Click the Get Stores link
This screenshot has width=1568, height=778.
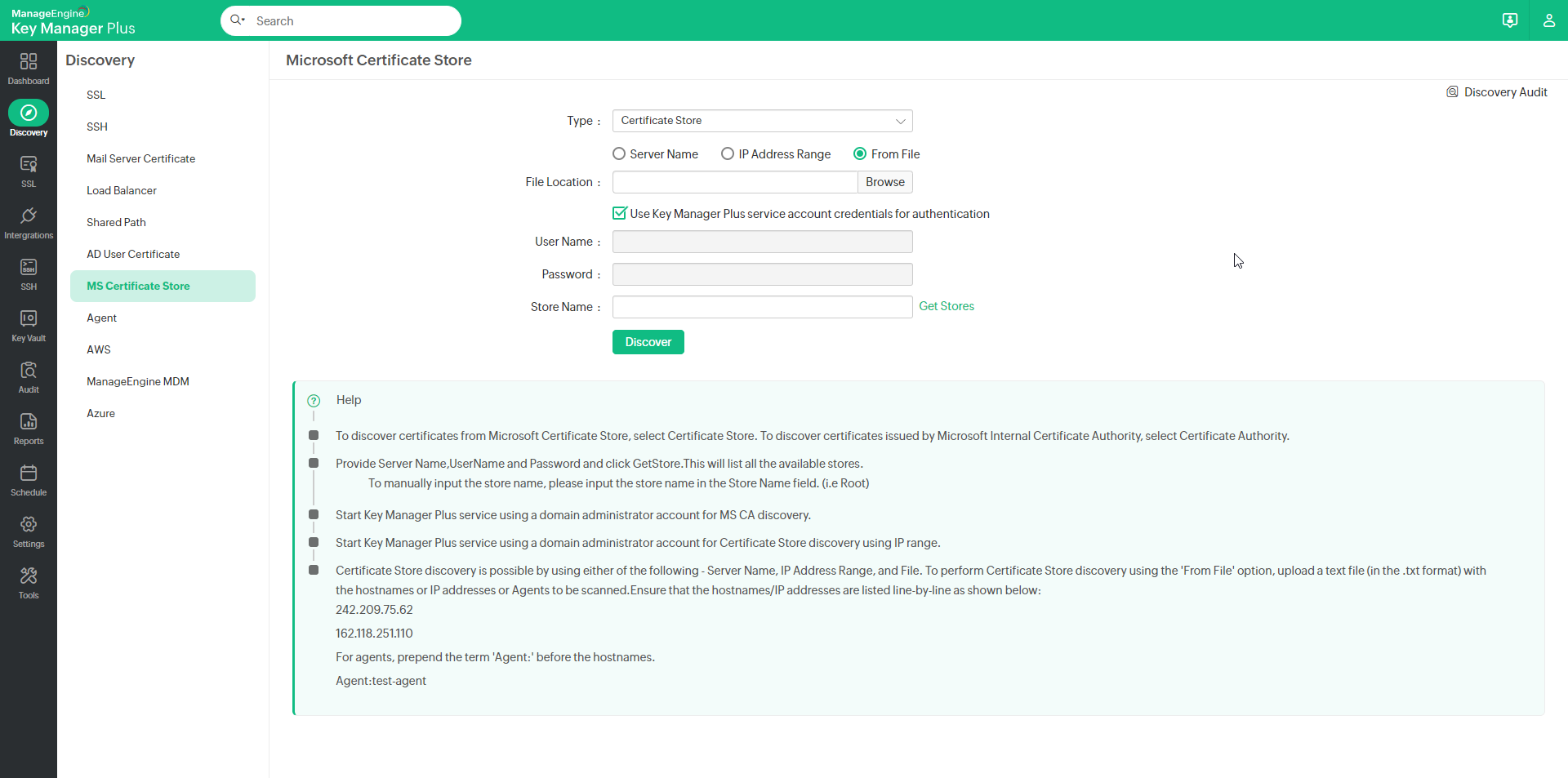(x=947, y=306)
